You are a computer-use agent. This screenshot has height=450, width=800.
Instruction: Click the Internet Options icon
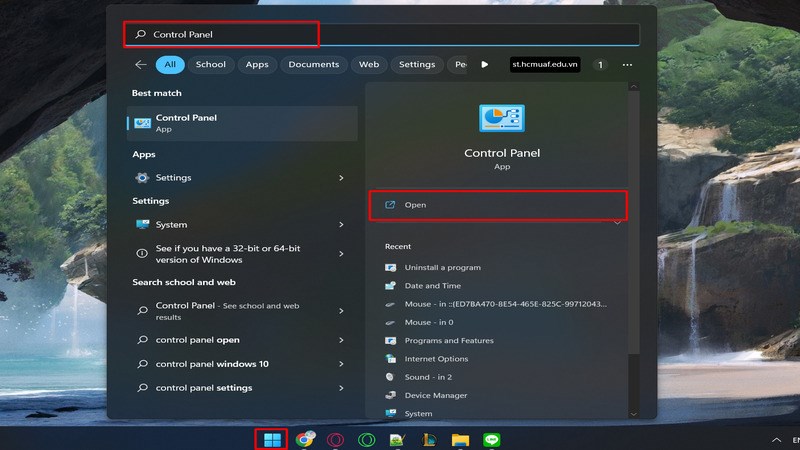tap(391, 359)
